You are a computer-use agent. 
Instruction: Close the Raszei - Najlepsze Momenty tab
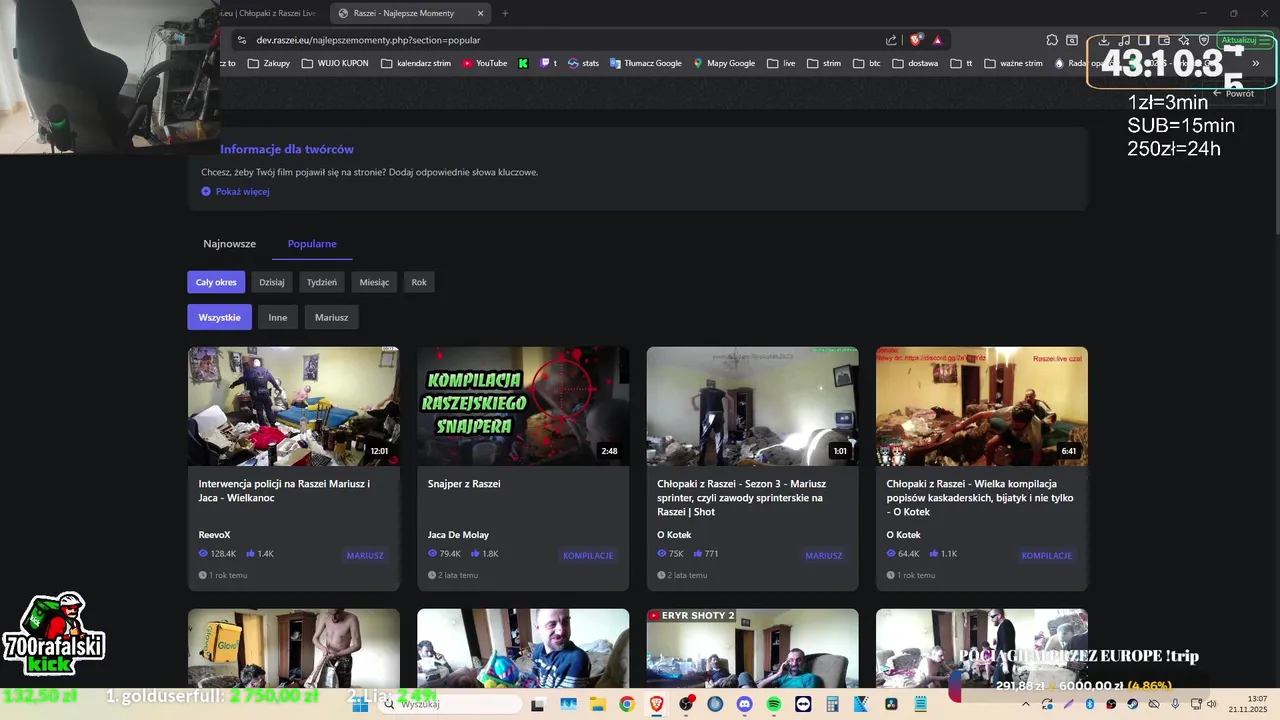(480, 13)
